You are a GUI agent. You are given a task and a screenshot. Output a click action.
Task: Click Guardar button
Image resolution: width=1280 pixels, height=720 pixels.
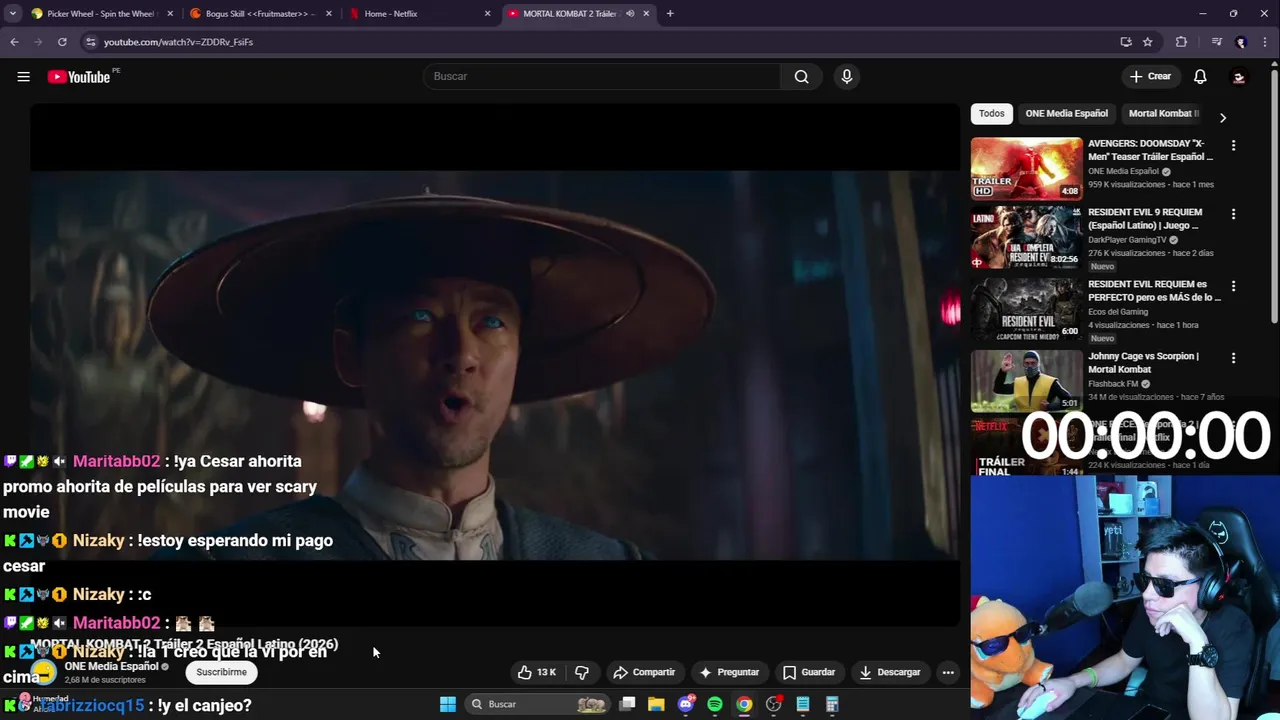tap(809, 672)
